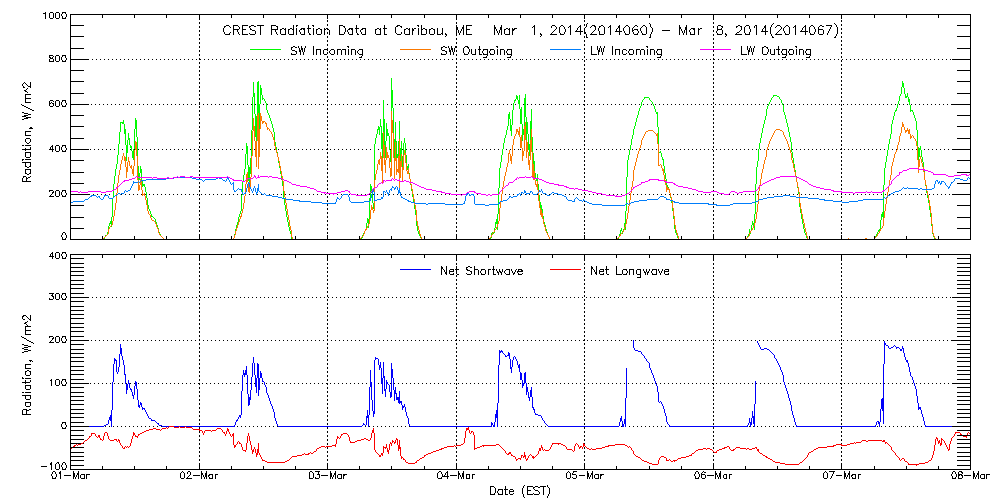Screen dimensions: 1000x500
Task: Click the 06-Mar date tick label
Action: click(713, 477)
